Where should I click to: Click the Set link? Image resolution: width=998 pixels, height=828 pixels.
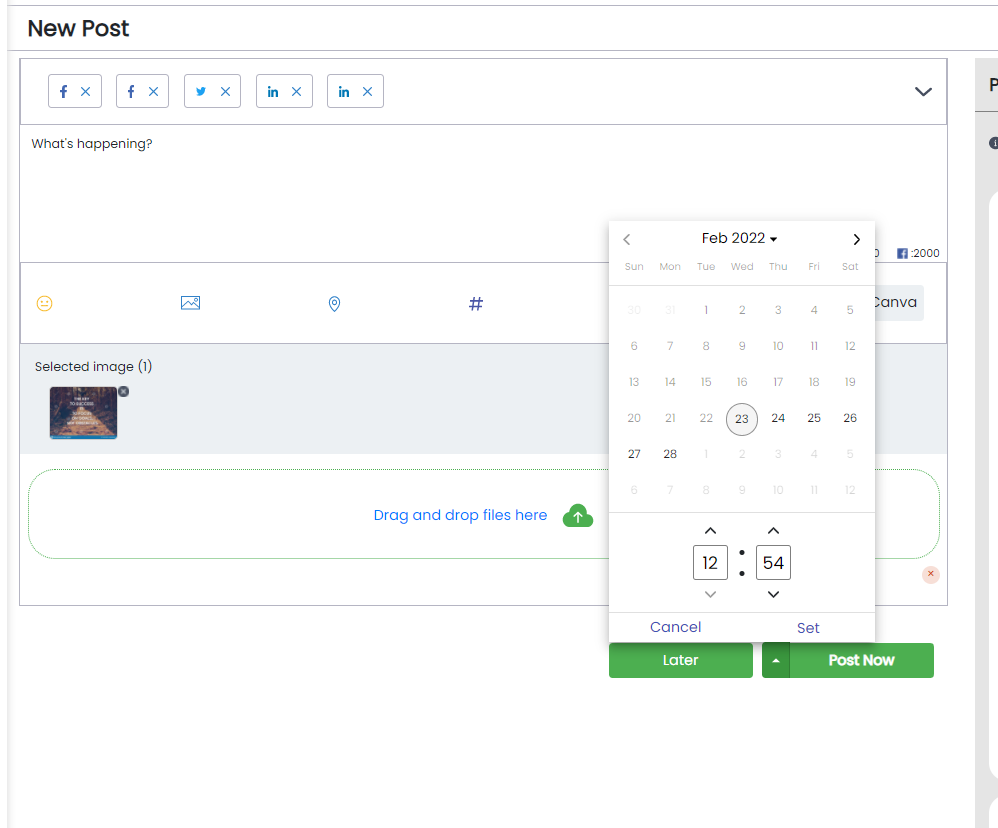click(808, 628)
